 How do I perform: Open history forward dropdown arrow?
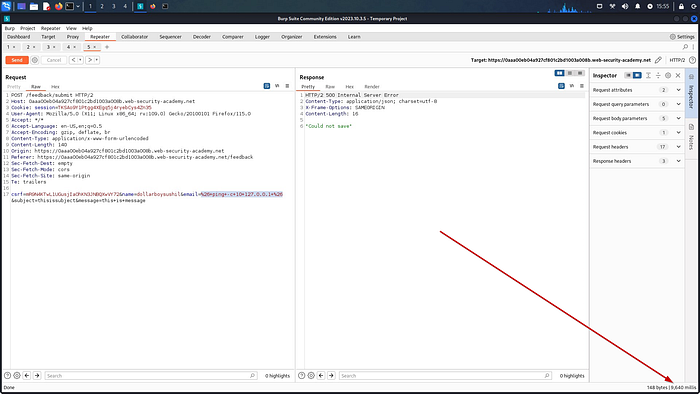97,60
